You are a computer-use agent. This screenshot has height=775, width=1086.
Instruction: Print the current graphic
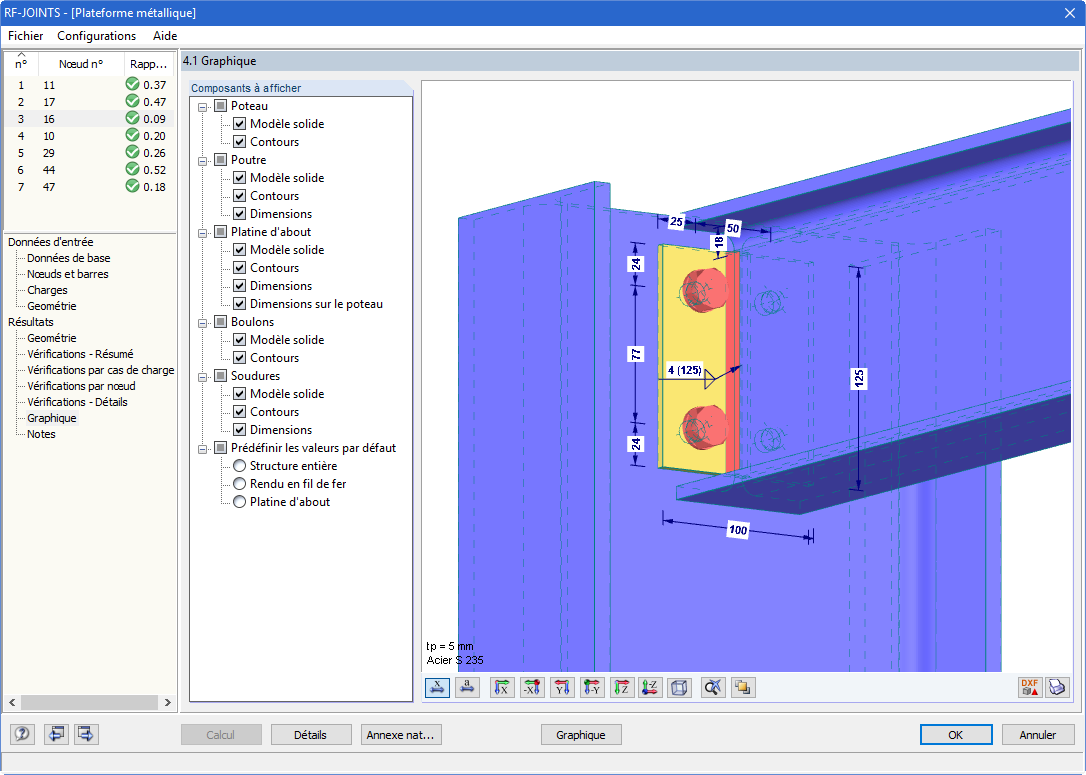1057,688
